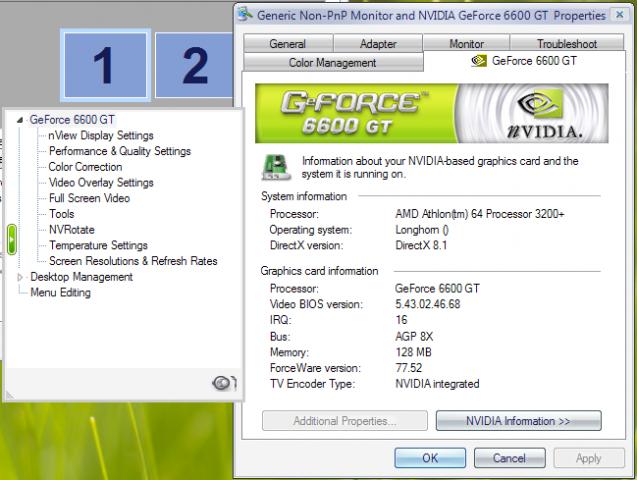Collapse the GeForce 6600 GT tree node
637x480 pixels.
20,120
